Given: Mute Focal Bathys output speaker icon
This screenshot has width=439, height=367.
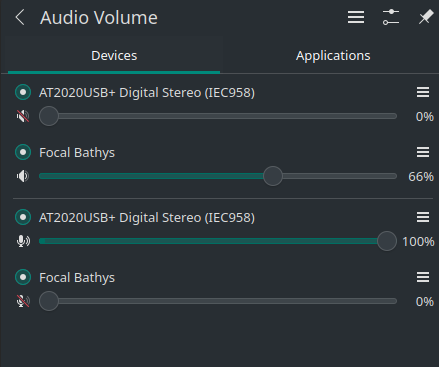Looking at the screenshot, I should [23, 176].
